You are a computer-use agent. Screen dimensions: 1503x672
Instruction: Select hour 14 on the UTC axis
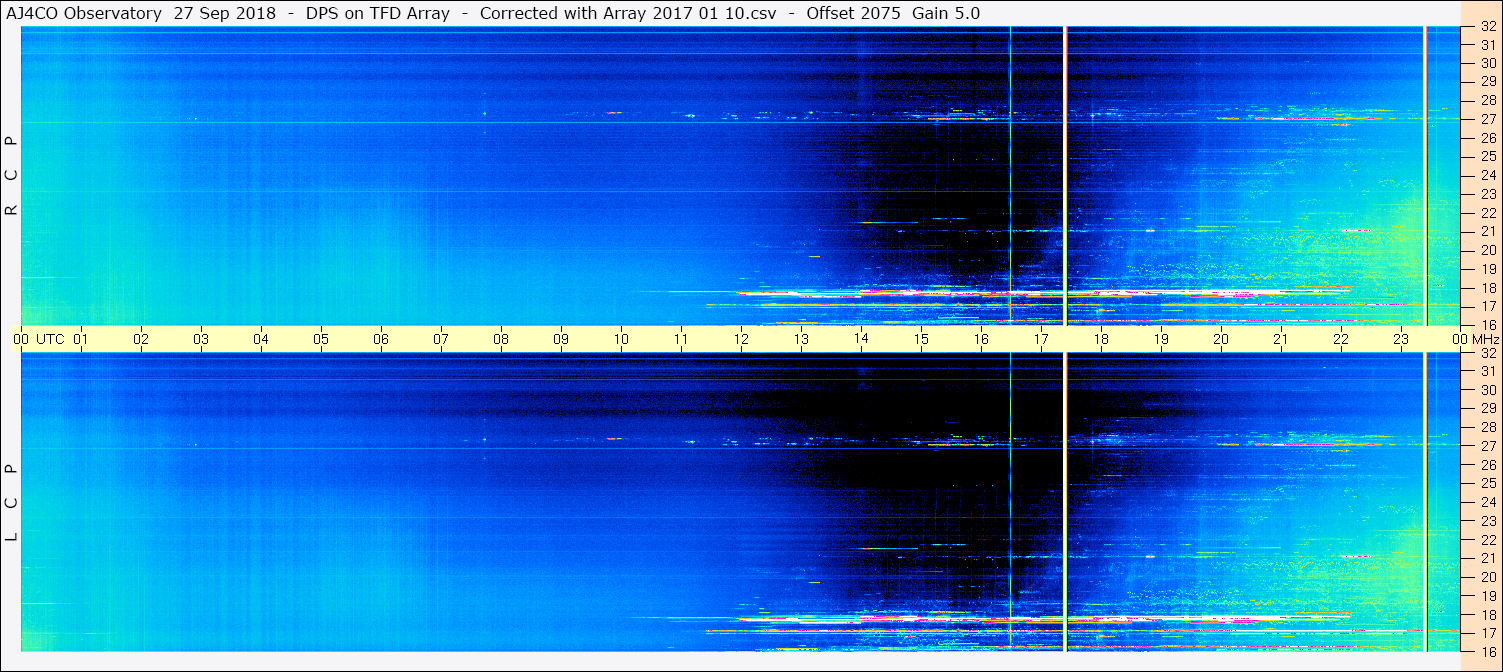[x=860, y=339]
